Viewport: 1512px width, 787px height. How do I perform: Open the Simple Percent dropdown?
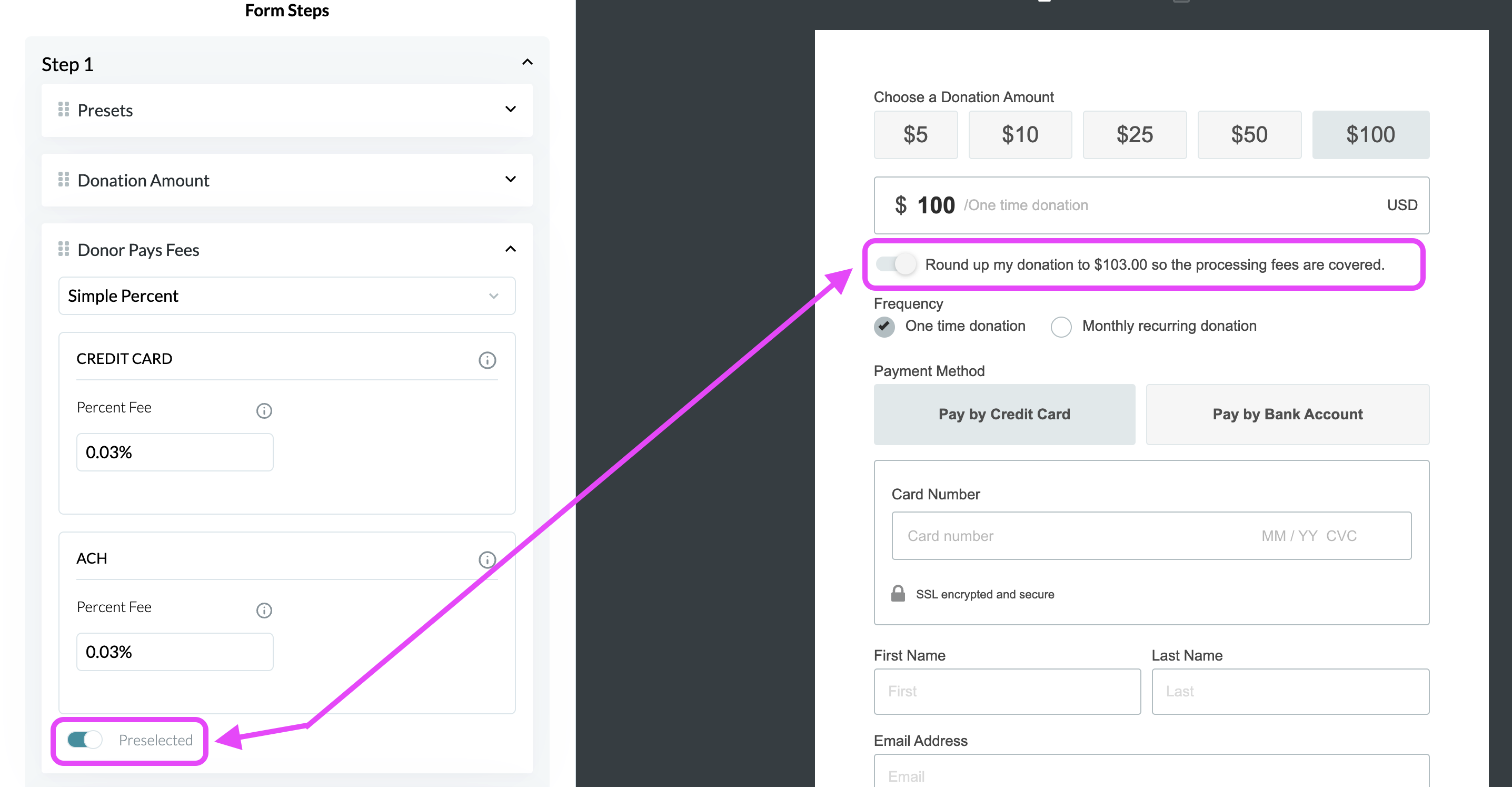[x=286, y=296]
